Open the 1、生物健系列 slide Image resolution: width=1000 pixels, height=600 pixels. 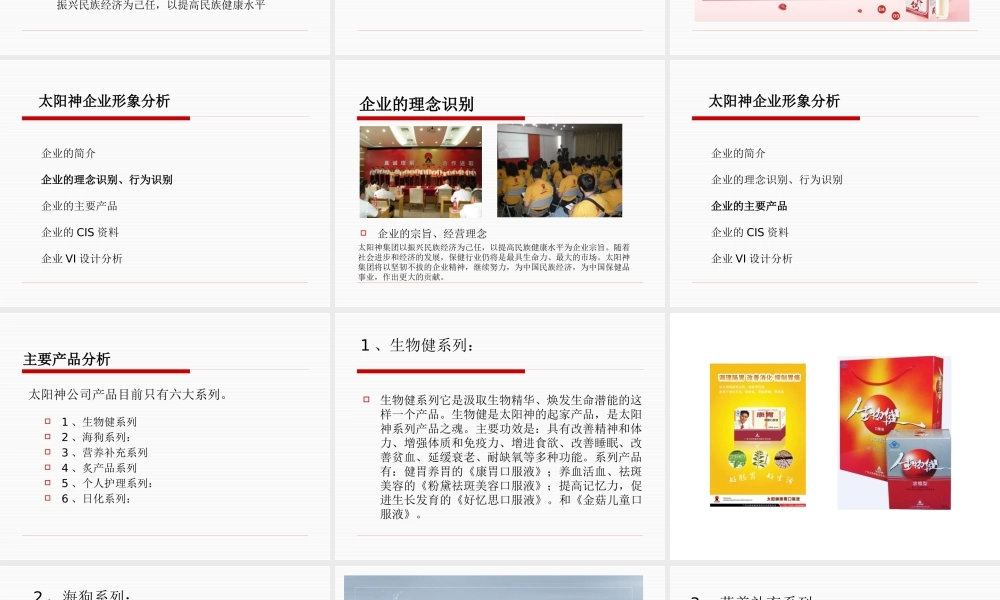pos(500,436)
